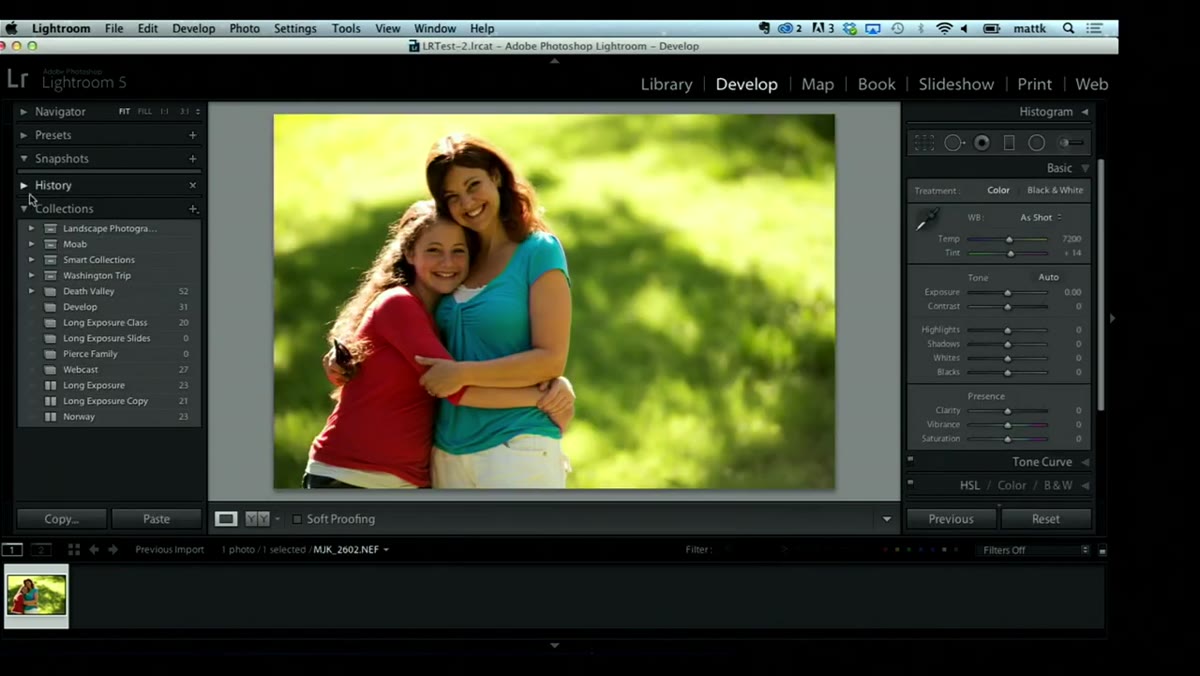
Task: Open the Apple menu
Action: pyautogui.click(x=12, y=28)
